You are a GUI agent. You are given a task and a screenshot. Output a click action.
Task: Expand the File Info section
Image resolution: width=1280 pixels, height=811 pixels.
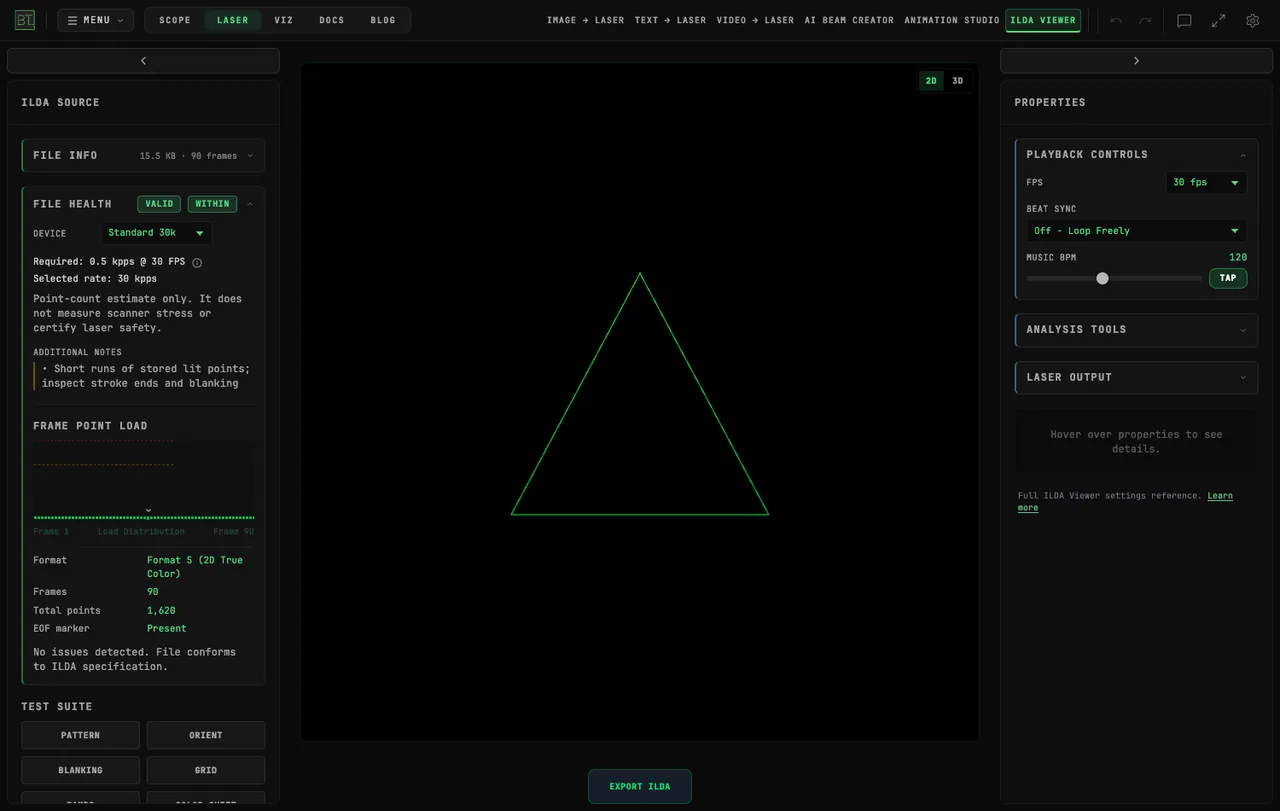click(144, 156)
